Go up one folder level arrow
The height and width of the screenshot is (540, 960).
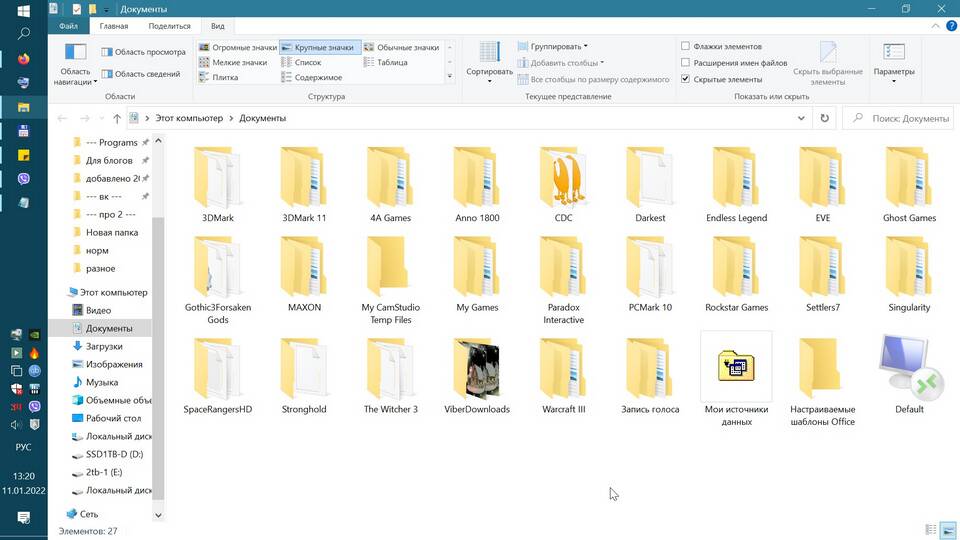click(x=116, y=118)
